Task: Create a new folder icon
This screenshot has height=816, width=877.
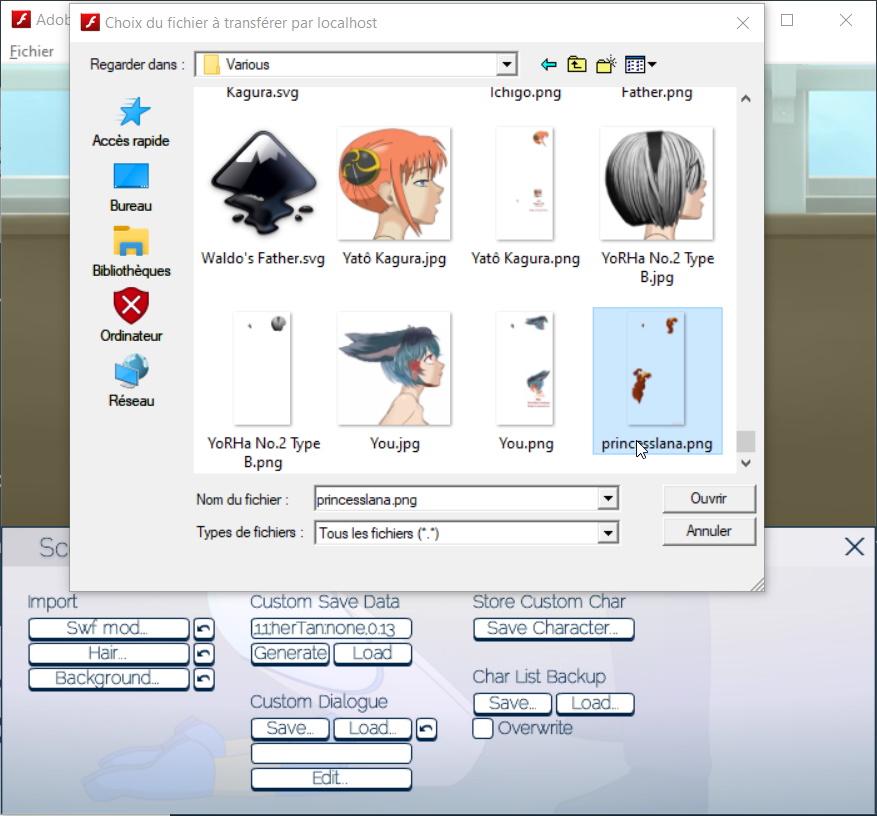Action: click(606, 65)
